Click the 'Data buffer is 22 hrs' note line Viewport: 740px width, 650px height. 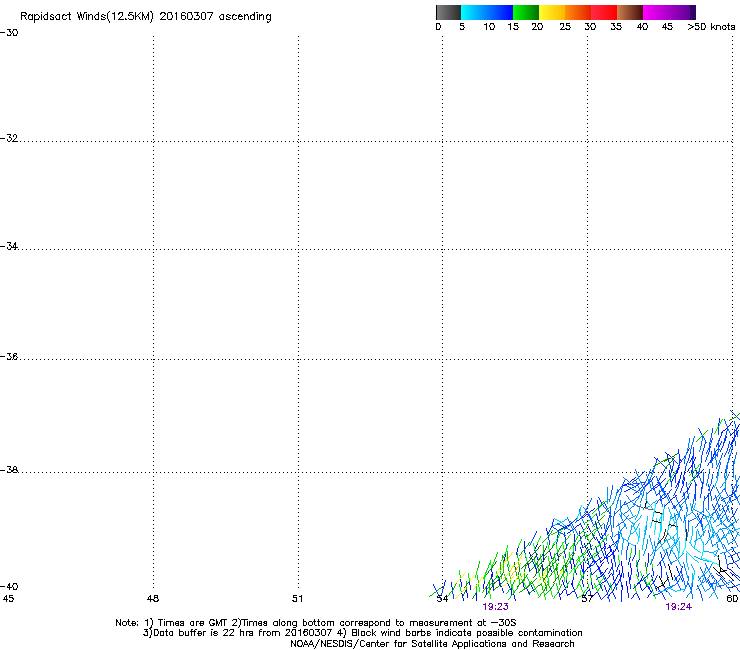pyautogui.click(x=362, y=633)
